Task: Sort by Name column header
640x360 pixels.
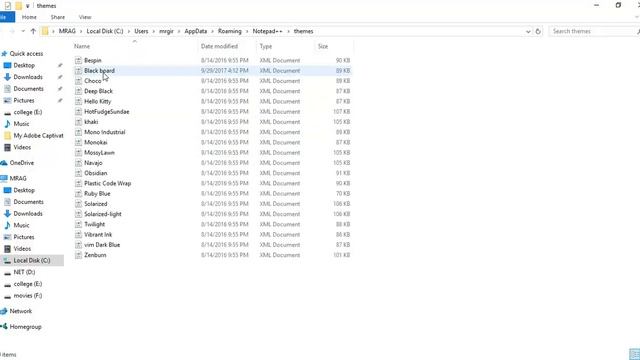Action: (x=82, y=46)
